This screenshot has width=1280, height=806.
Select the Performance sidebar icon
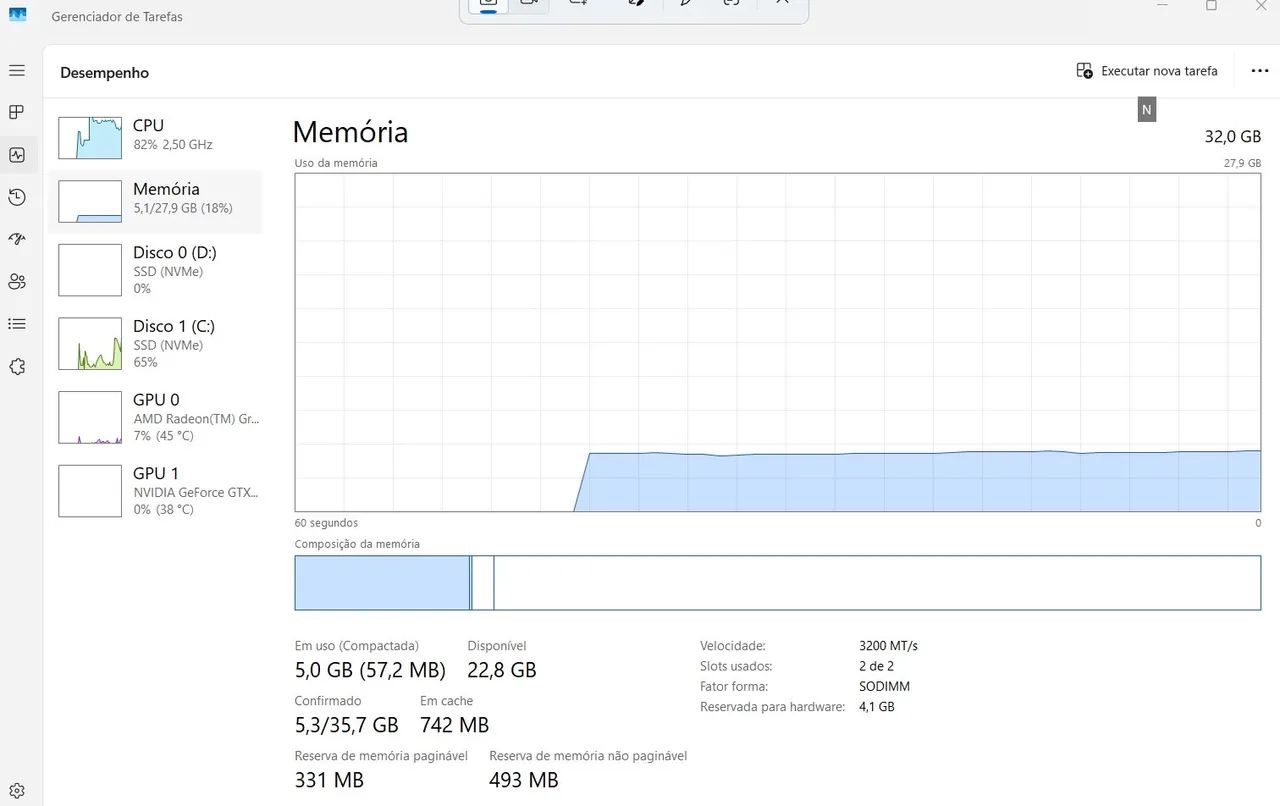(16, 155)
